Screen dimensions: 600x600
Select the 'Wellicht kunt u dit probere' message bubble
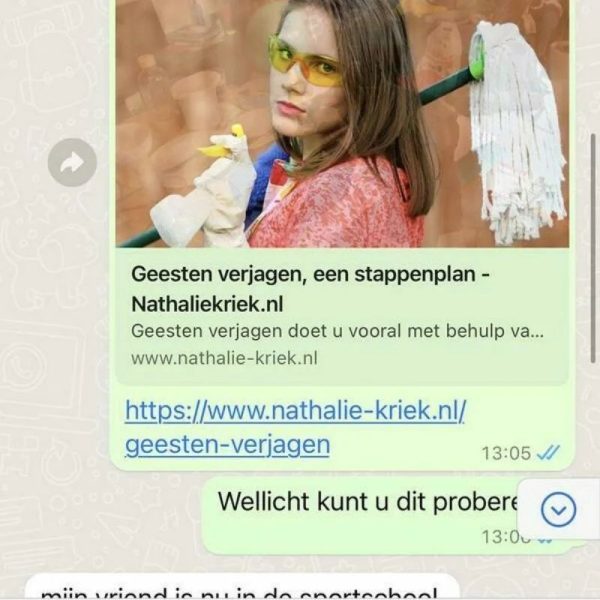[x=394, y=515]
